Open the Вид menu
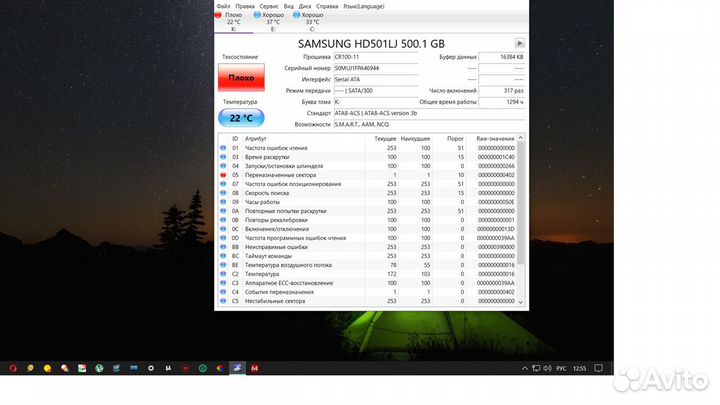Image resolution: width=720 pixels, height=405 pixels. tap(288, 6)
